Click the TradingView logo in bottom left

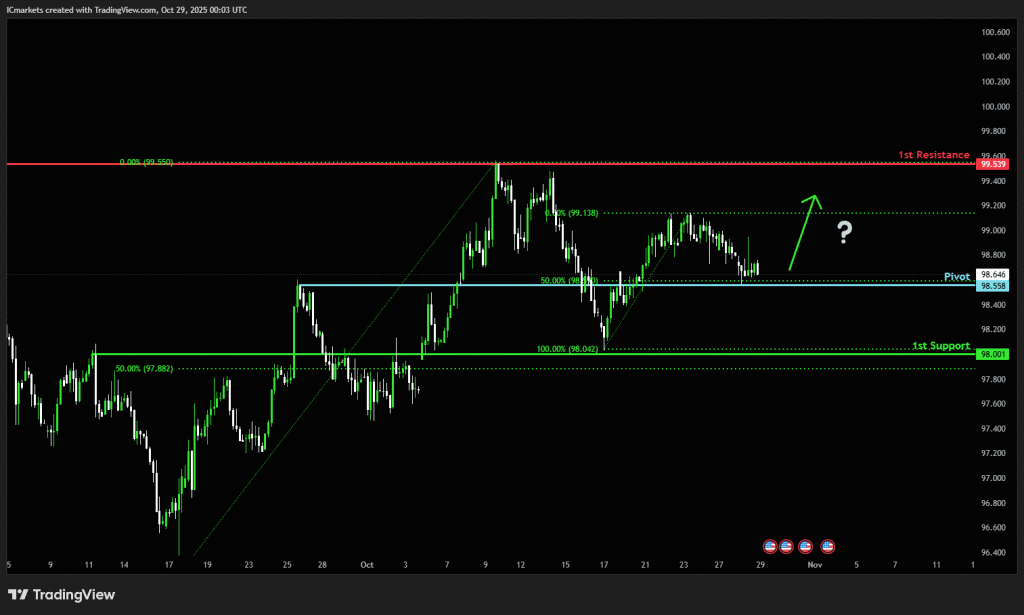coord(61,595)
